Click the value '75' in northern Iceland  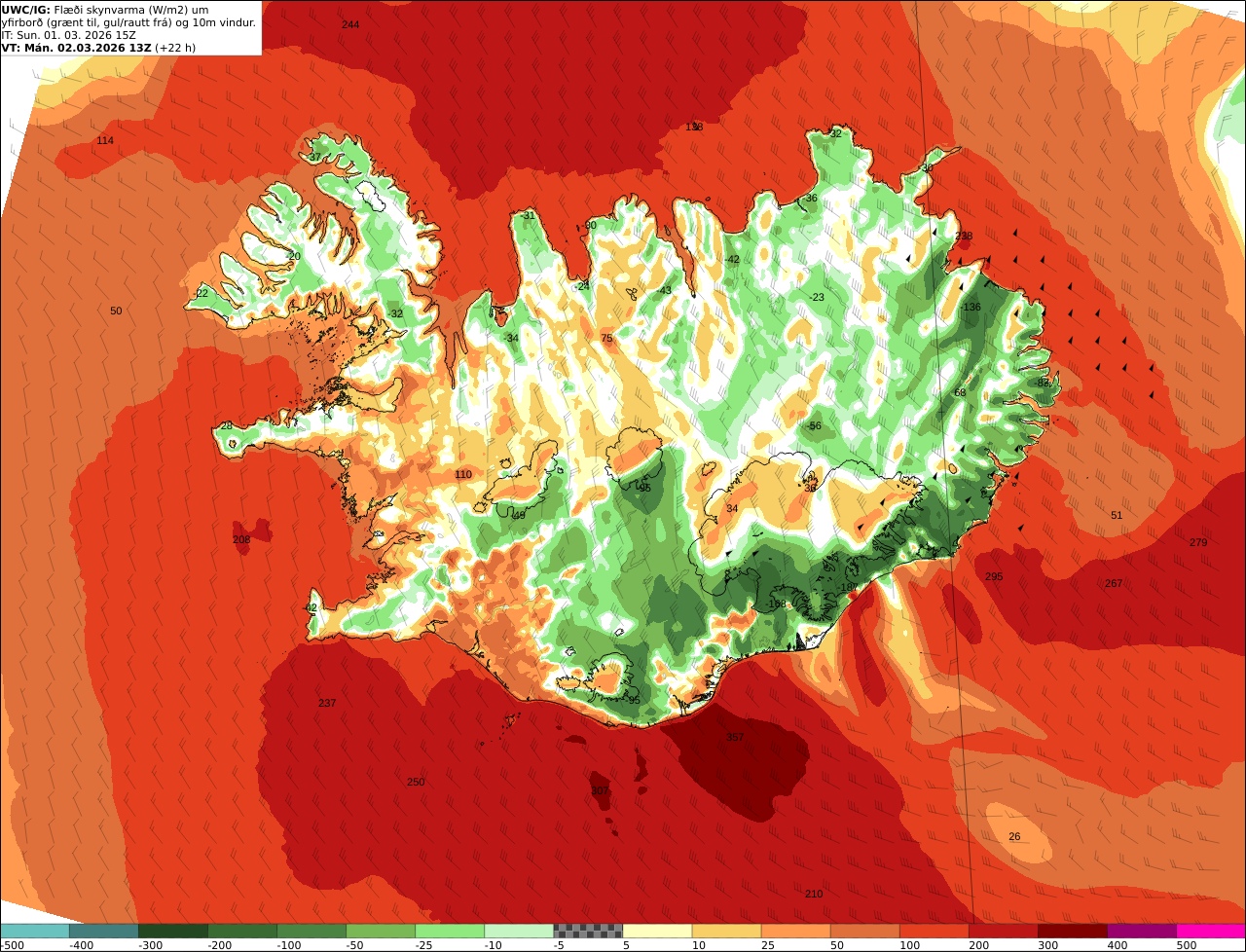coord(606,339)
